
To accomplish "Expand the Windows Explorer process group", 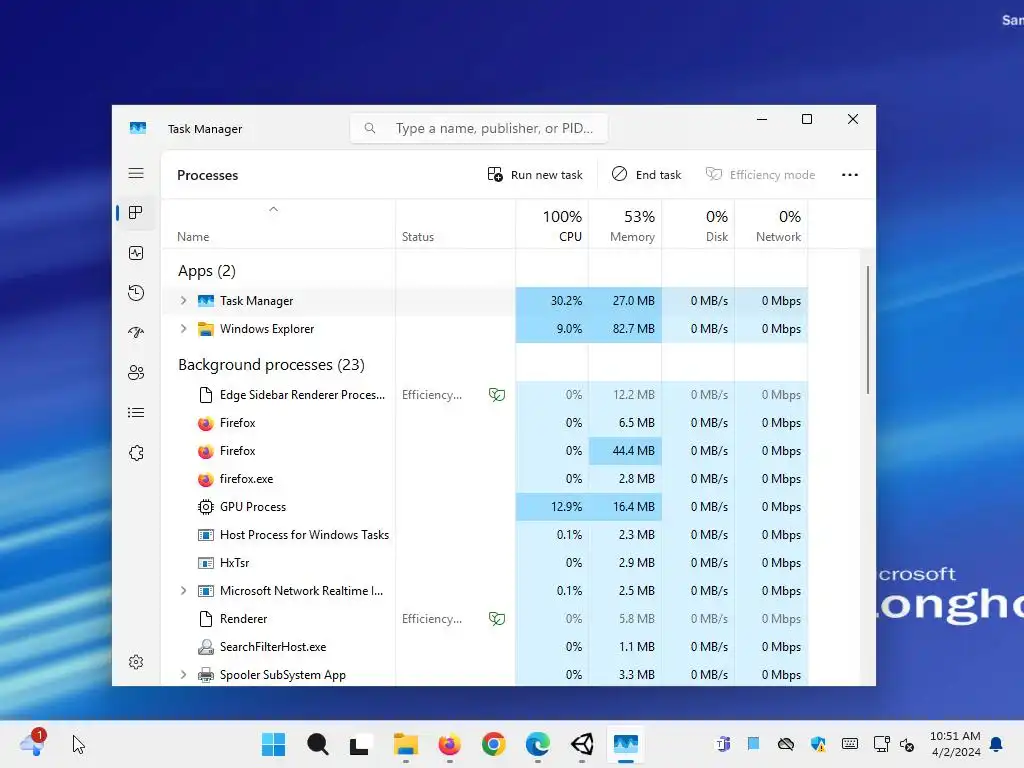I will click(184, 328).
